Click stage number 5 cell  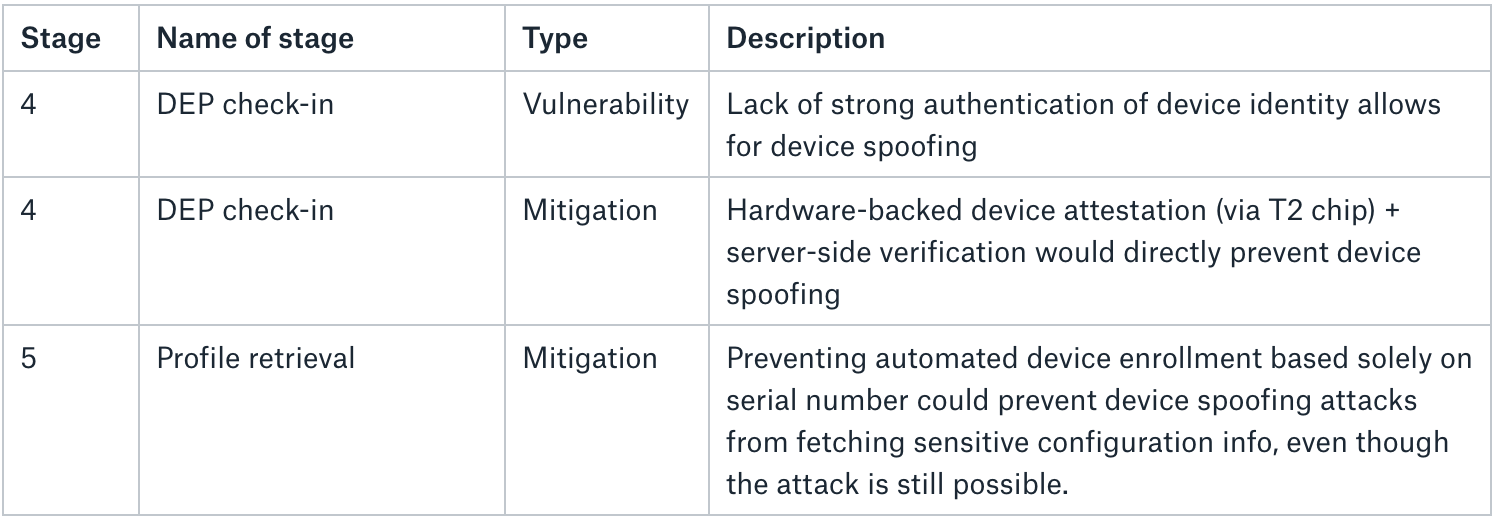[x=28, y=358]
